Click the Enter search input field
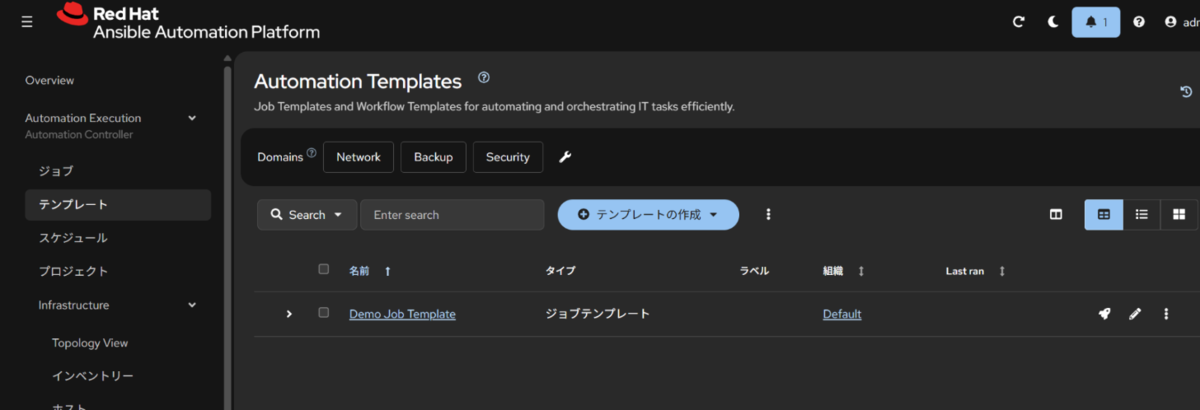The width and height of the screenshot is (1200, 410). click(452, 215)
